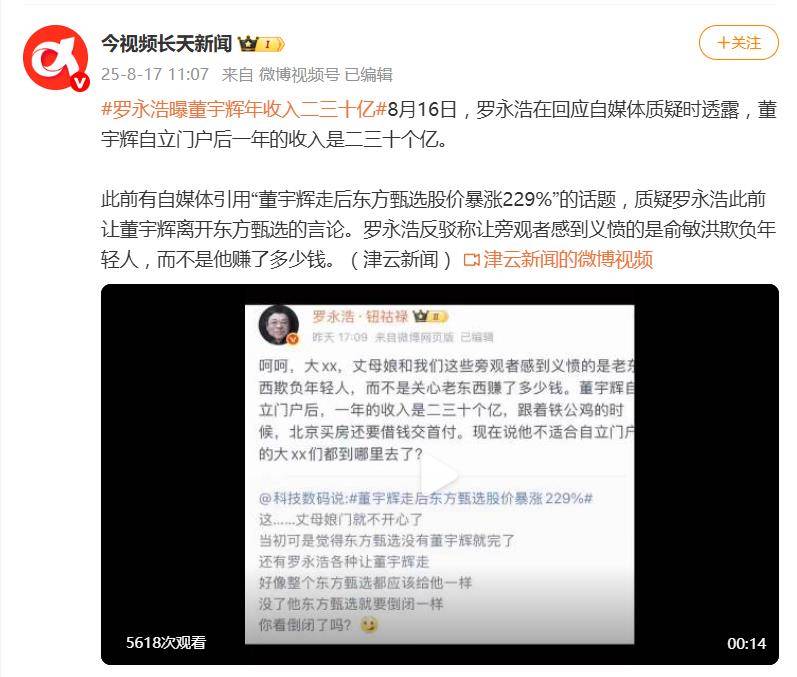Click the post timestamp 25-8-17 11:07

click(x=155, y=75)
